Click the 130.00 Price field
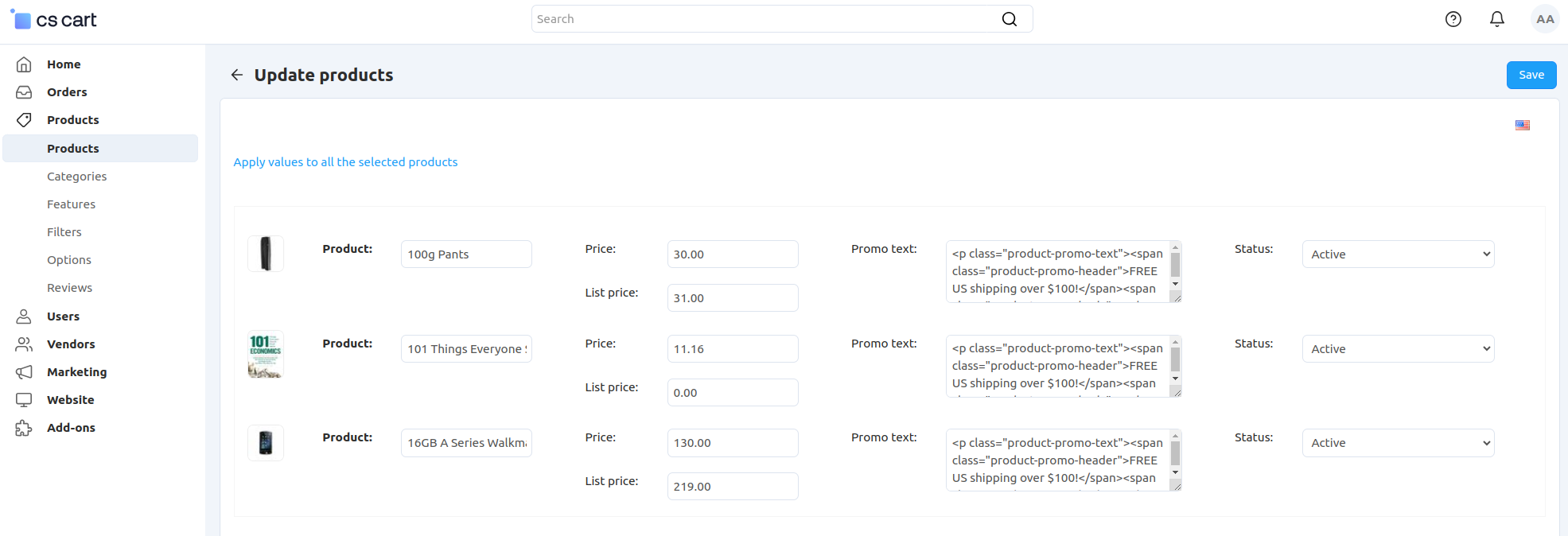 733,443
